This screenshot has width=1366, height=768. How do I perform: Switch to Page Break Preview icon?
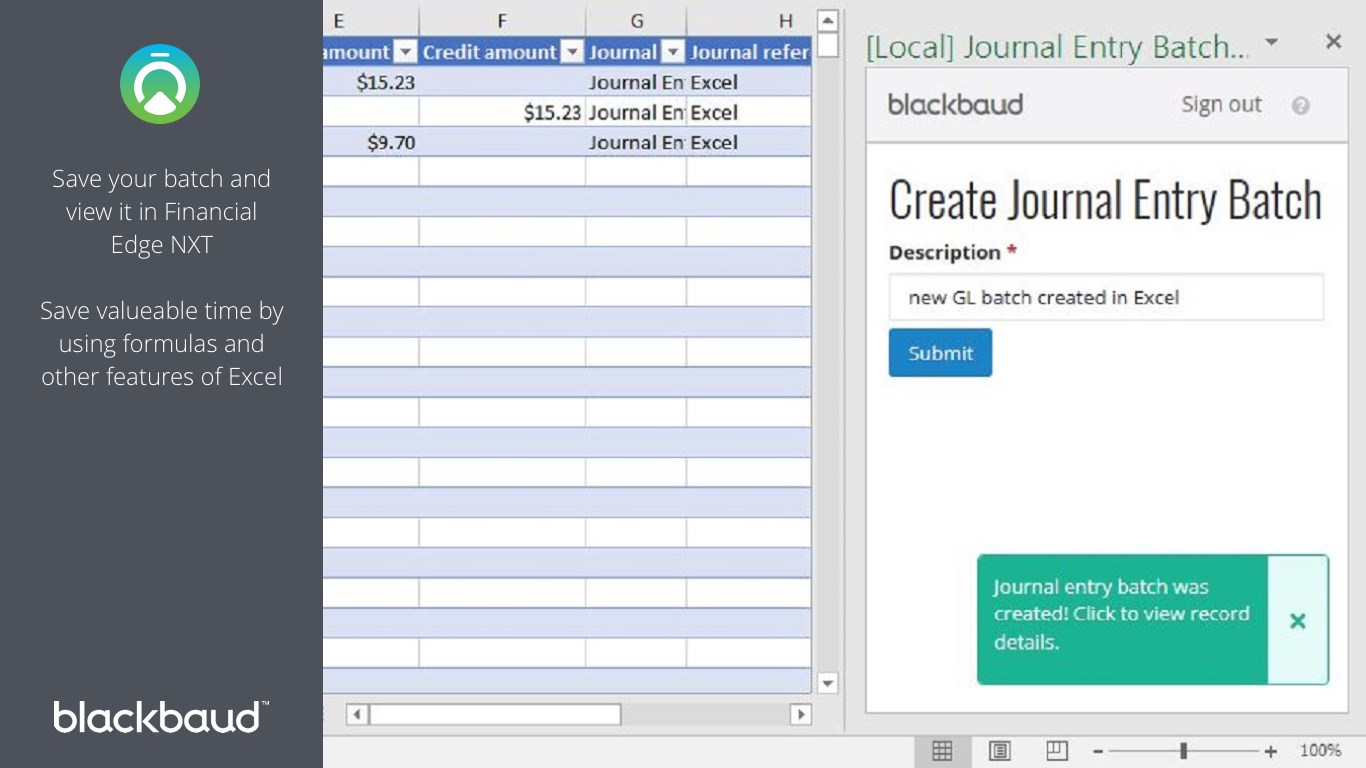[x=1057, y=751]
